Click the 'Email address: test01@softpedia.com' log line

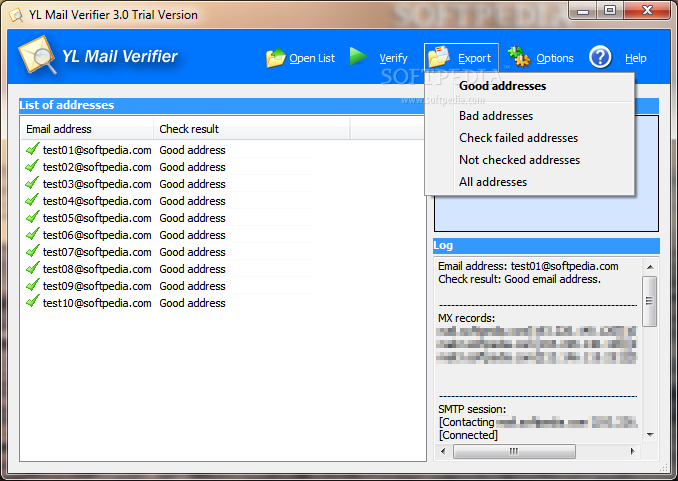[x=528, y=266]
